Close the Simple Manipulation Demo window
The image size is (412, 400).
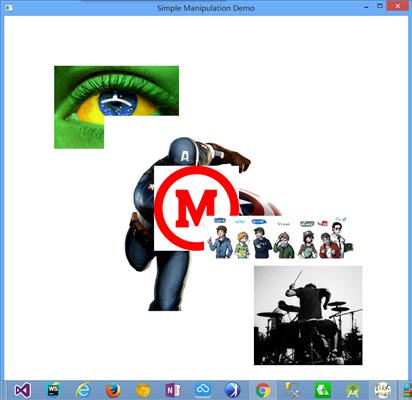pos(397,6)
